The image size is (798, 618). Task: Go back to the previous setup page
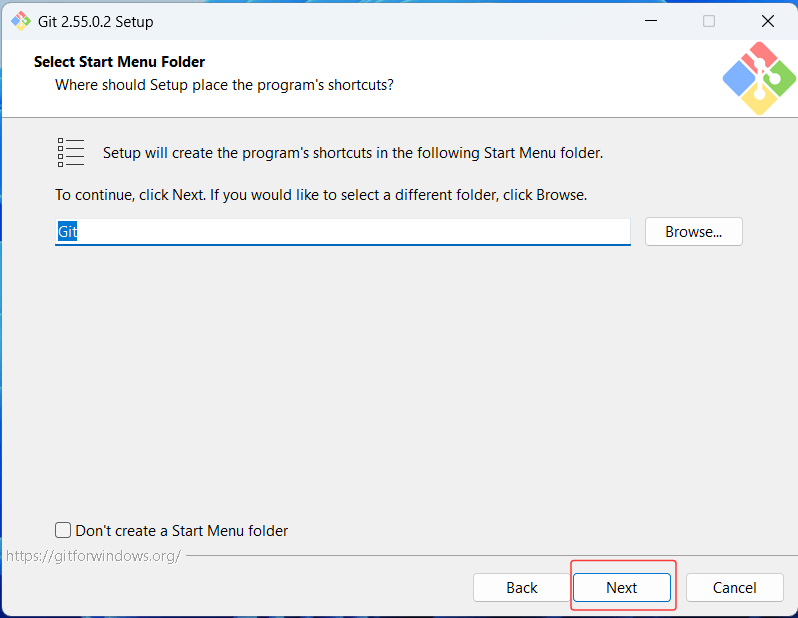[x=521, y=587]
